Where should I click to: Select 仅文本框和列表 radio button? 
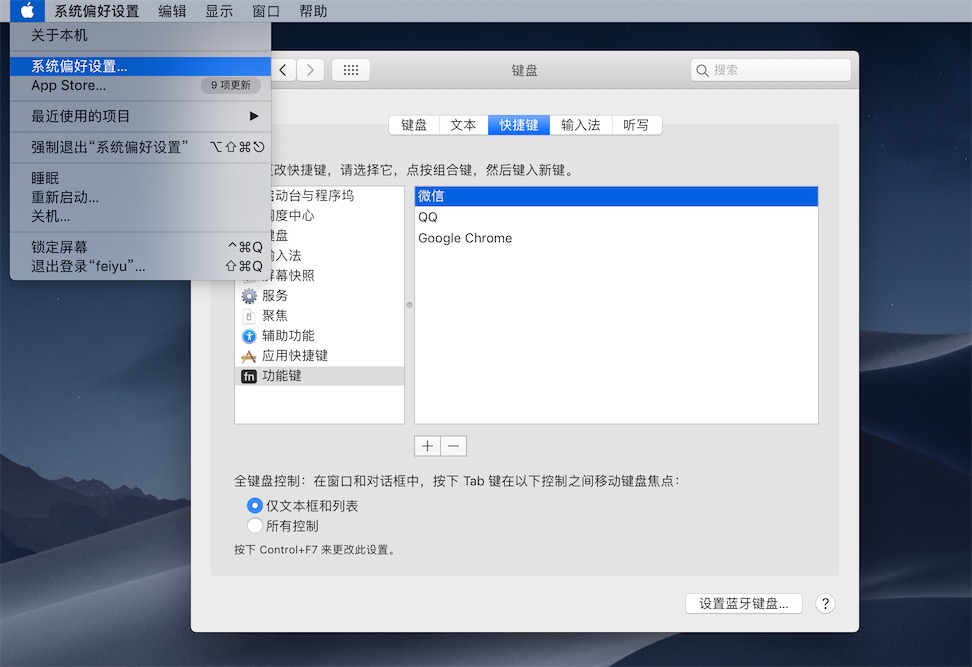(254, 506)
